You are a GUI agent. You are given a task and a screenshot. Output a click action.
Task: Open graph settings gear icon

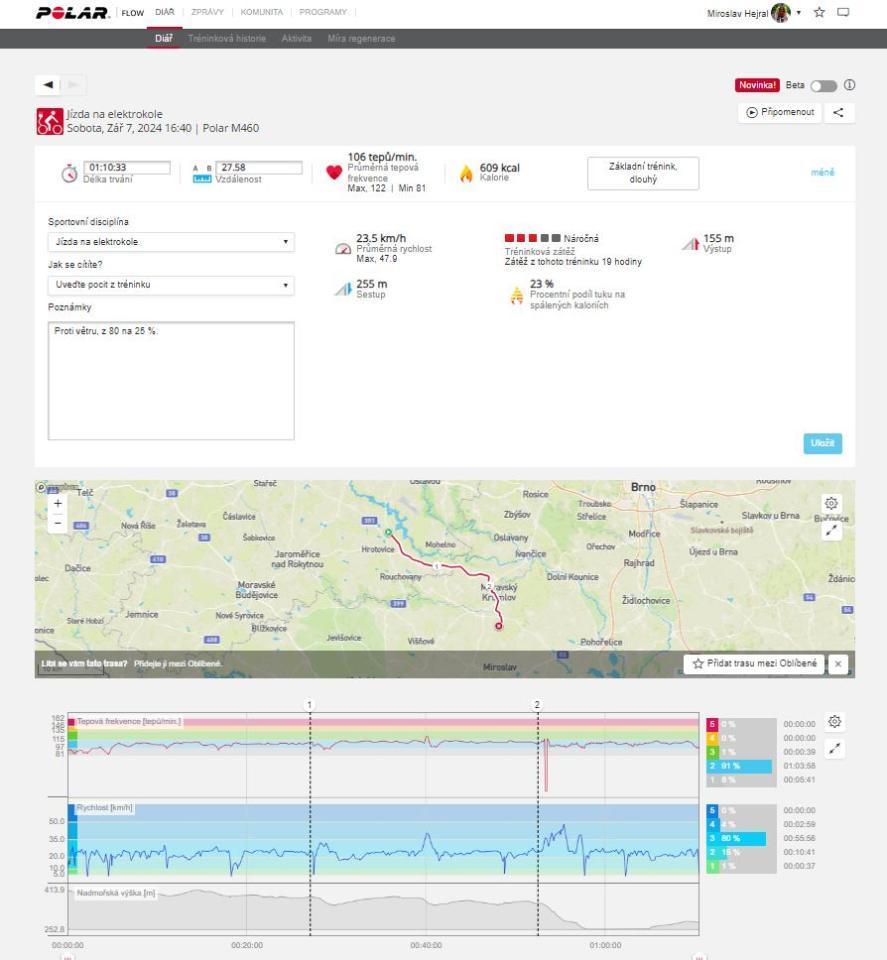(x=836, y=722)
